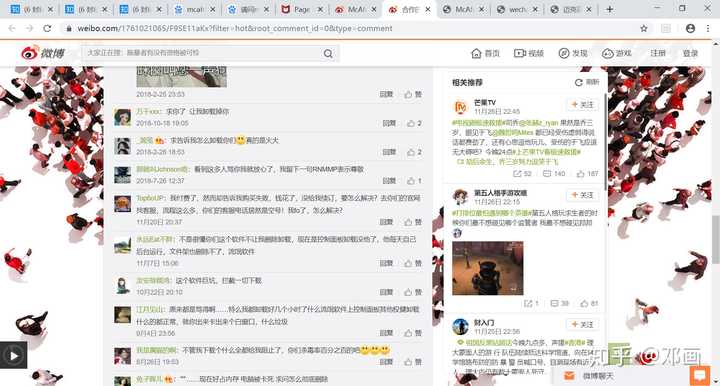Click 回复 on the 2018-7-26 12:37 comment

click(x=389, y=181)
